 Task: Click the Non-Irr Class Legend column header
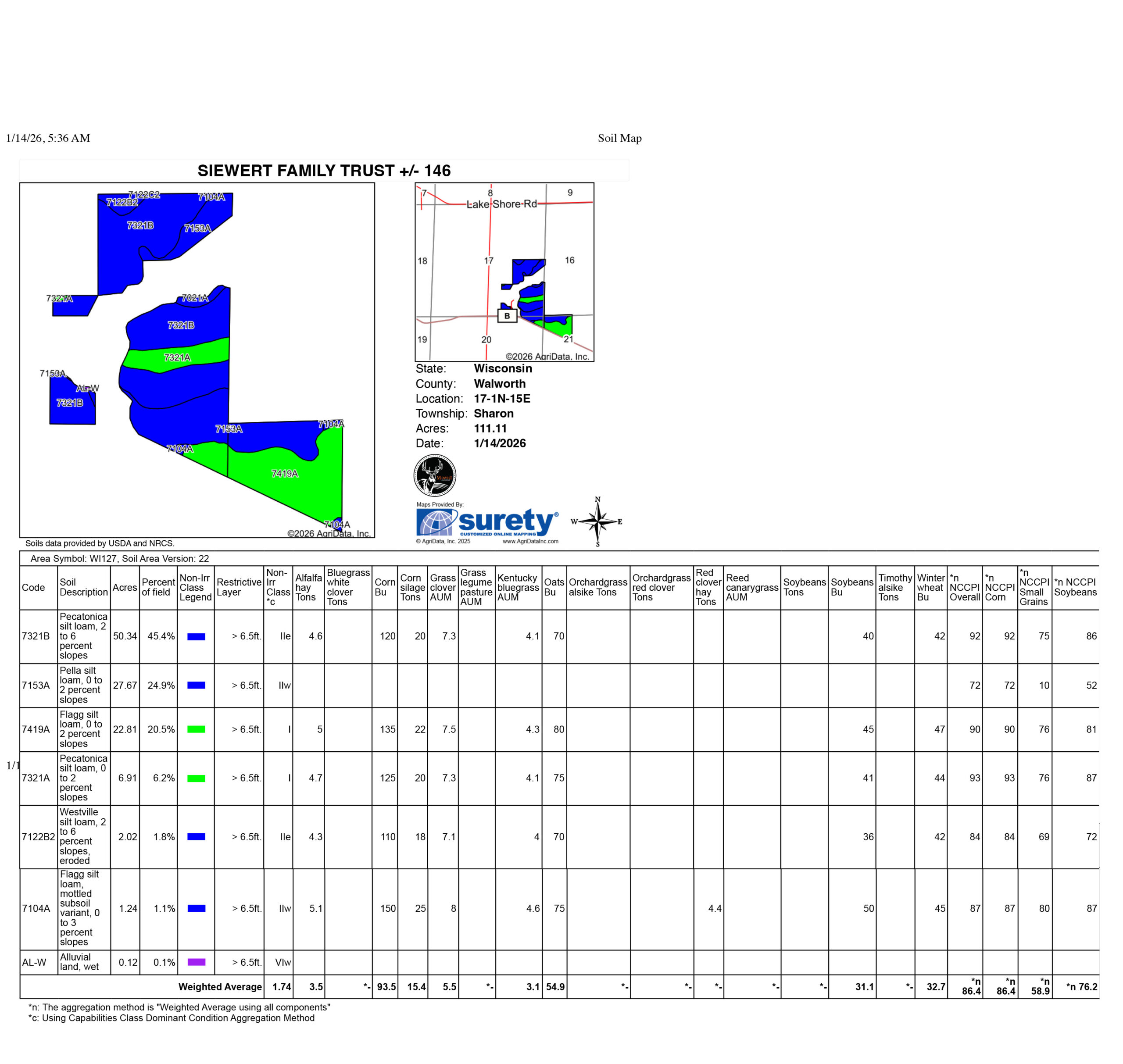click(195, 587)
